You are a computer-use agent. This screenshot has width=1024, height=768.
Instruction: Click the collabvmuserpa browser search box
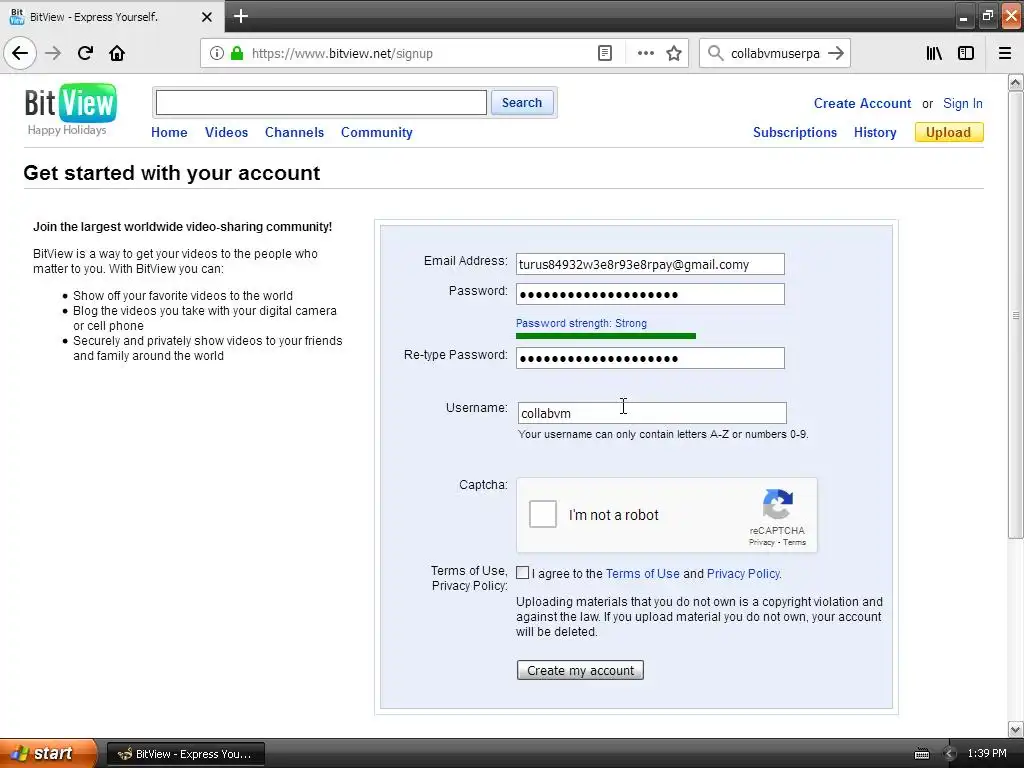pos(775,54)
